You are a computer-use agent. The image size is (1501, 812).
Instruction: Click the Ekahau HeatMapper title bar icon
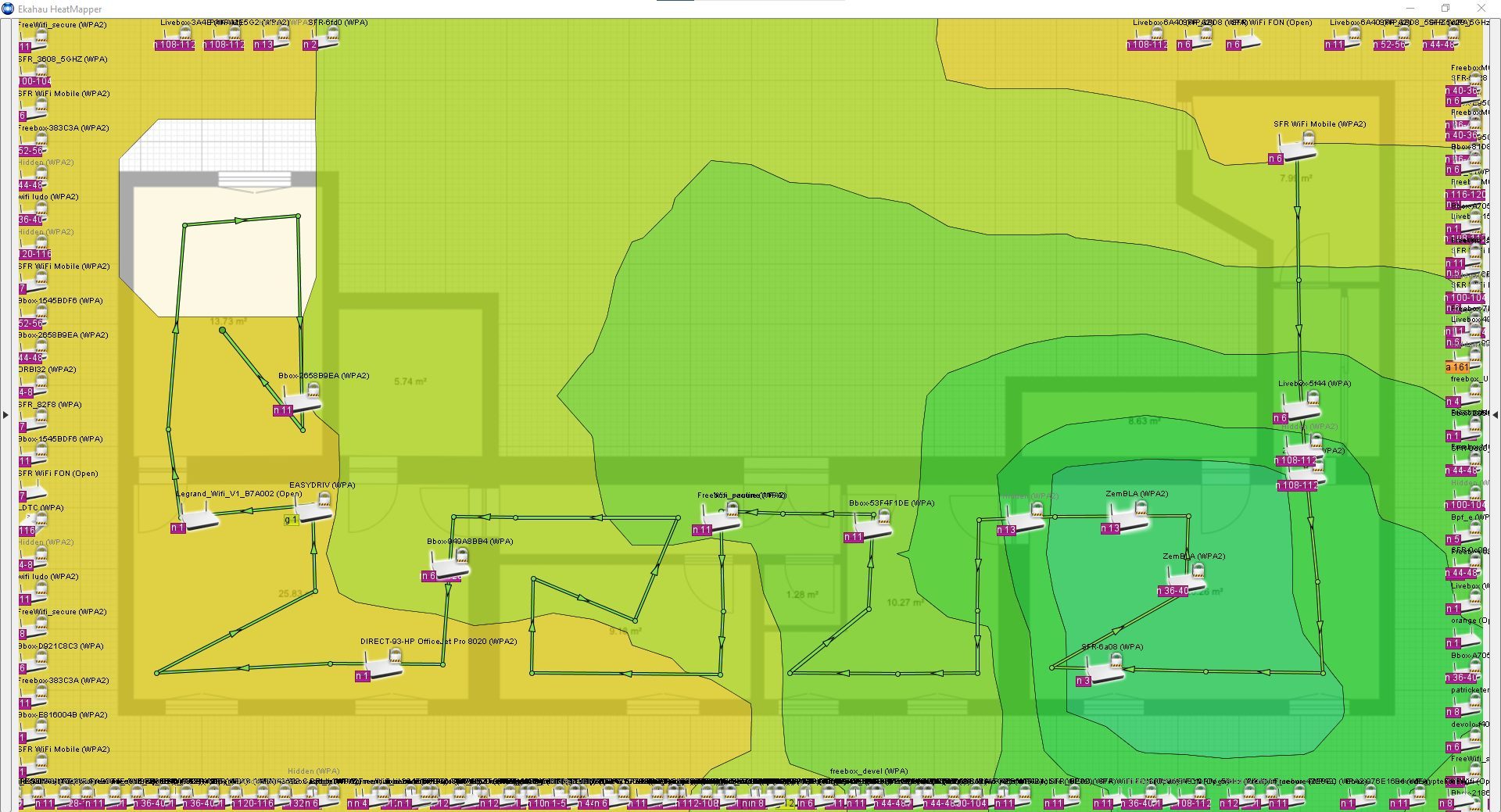pos(8,9)
